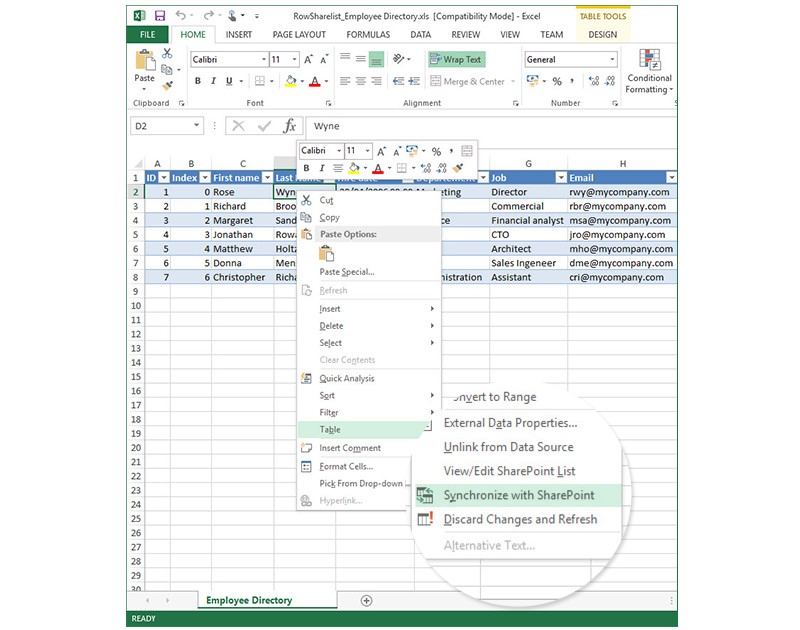Select Format Cells in context menu
This screenshot has width=800, height=630.
pyautogui.click(x=355, y=466)
